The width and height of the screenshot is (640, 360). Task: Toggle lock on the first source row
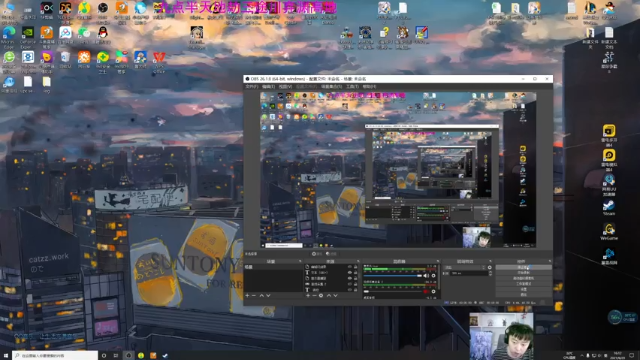pos(356,267)
